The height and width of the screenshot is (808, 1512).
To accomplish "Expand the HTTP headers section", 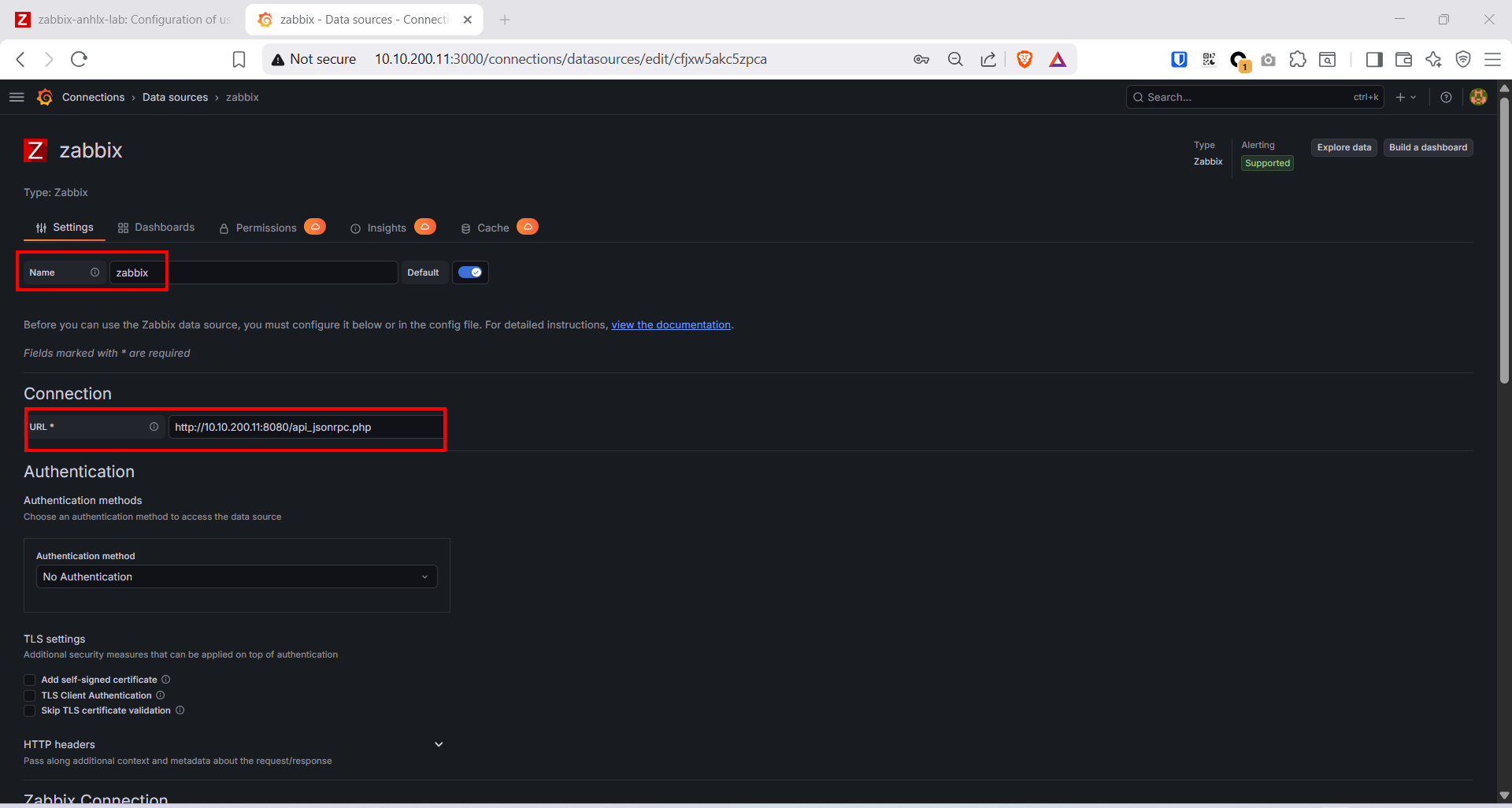I will click(439, 744).
